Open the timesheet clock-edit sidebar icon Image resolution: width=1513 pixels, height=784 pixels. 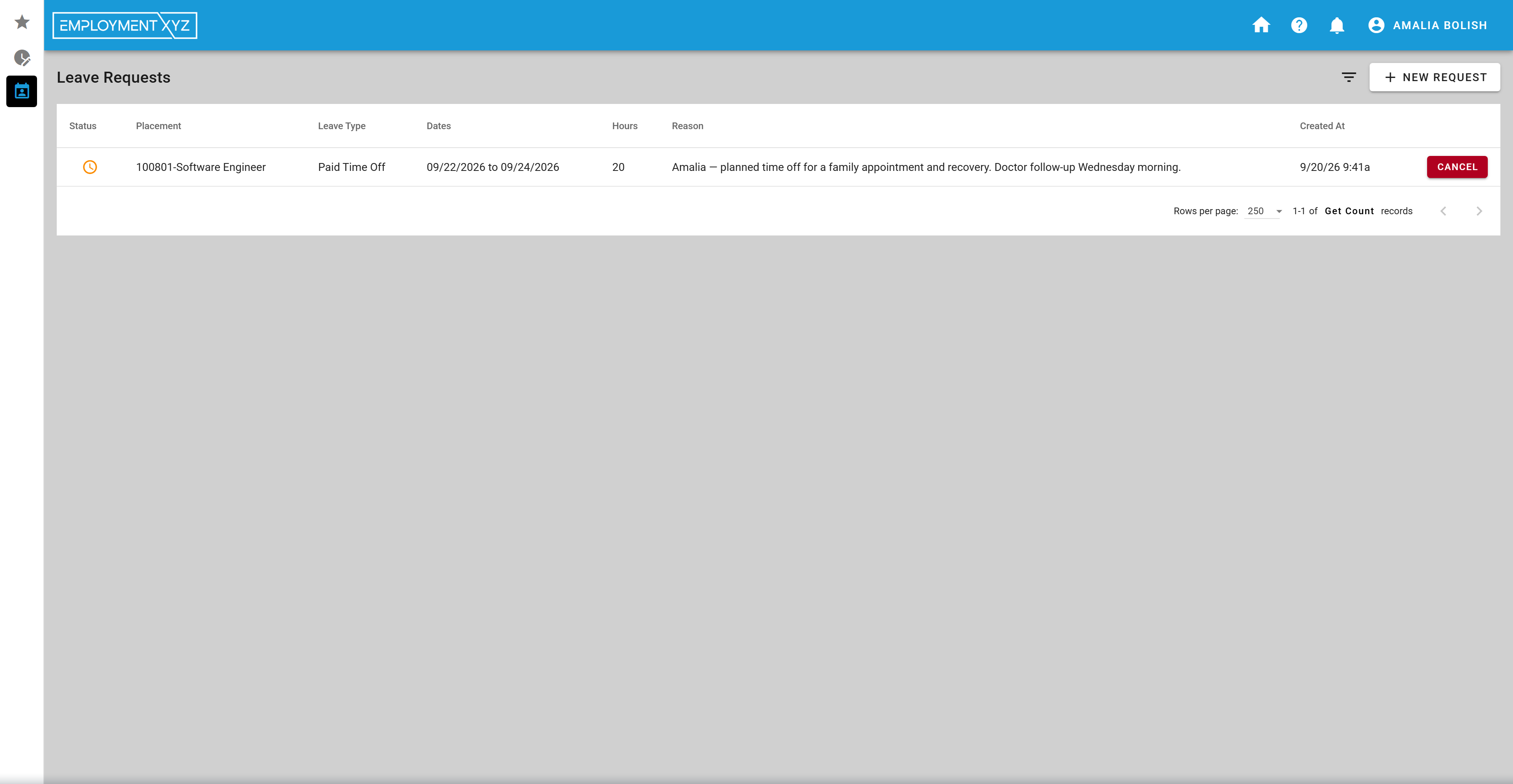point(22,57)
